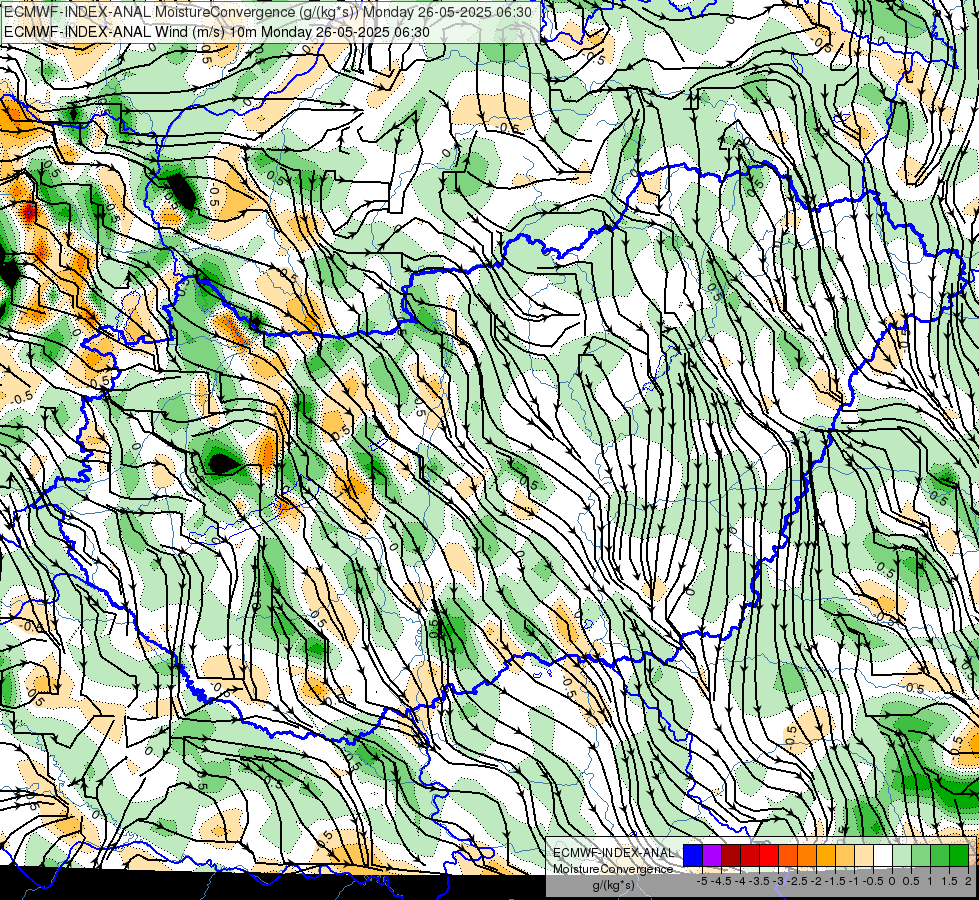Image resolution: width=979 pixels, height=900 pixels.
Task: Click the -2 value on legend scale
Action: coord(816,881)
